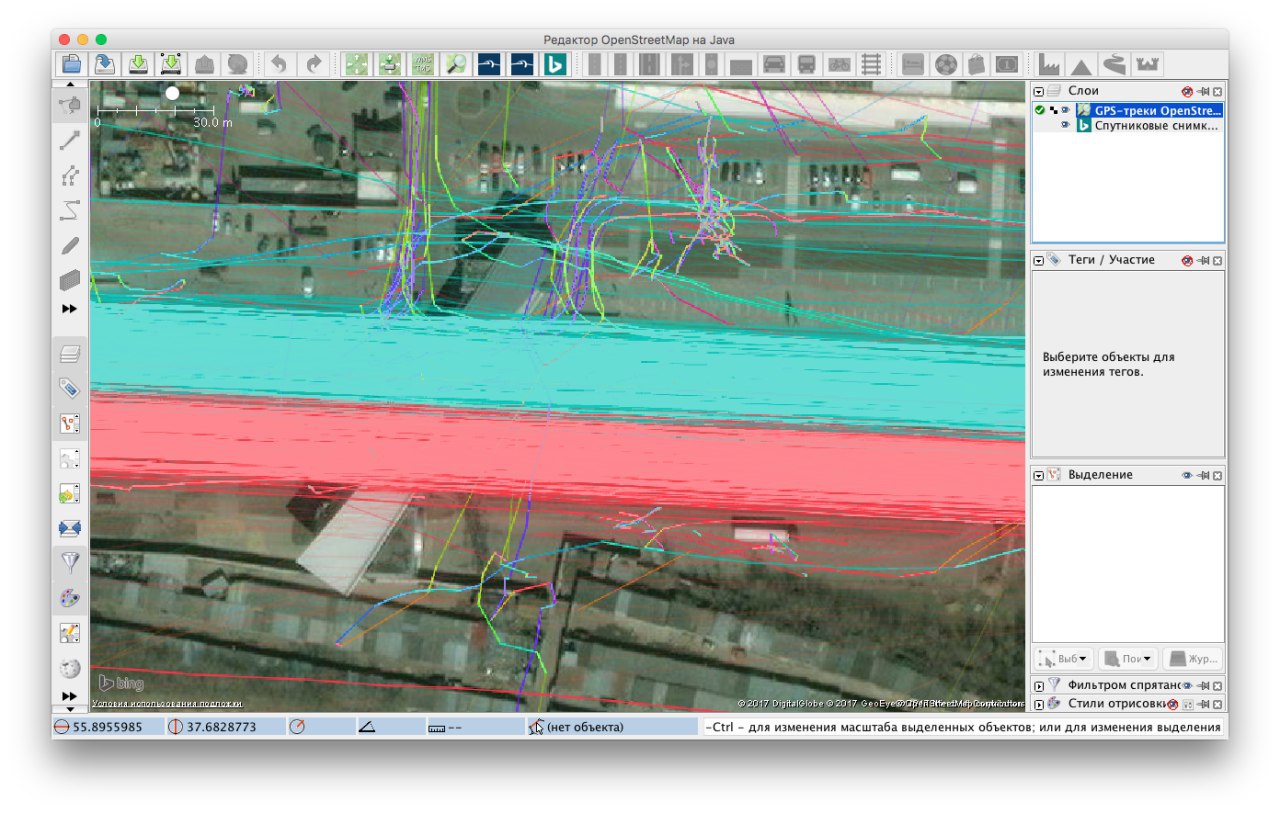
Task: Select the Extrude building tool
Action: coord(70,280)
